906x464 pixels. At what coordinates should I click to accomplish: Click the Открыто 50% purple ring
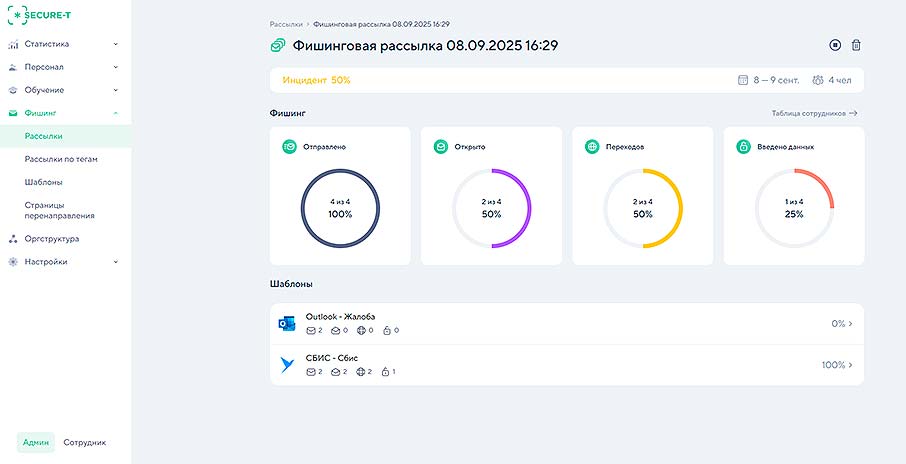pos(492,209)
